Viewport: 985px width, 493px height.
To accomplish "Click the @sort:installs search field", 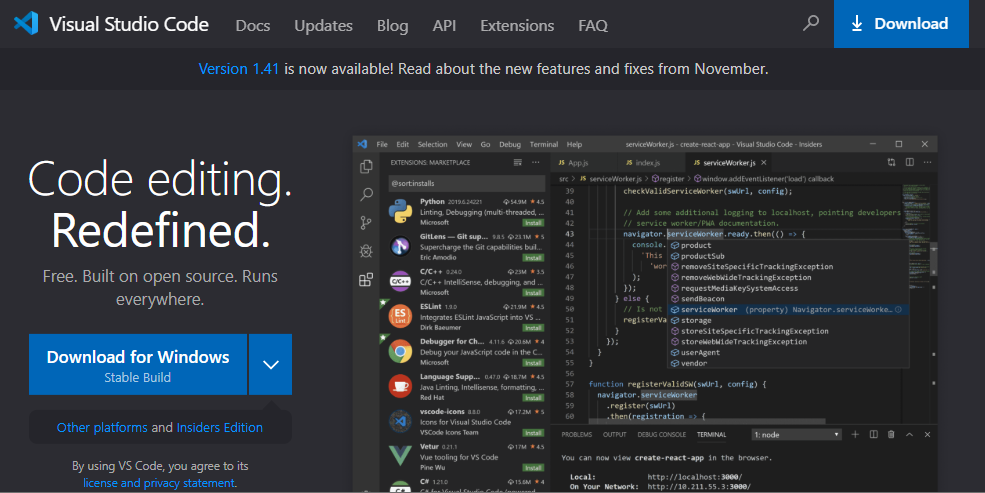I will coord(466,183).
